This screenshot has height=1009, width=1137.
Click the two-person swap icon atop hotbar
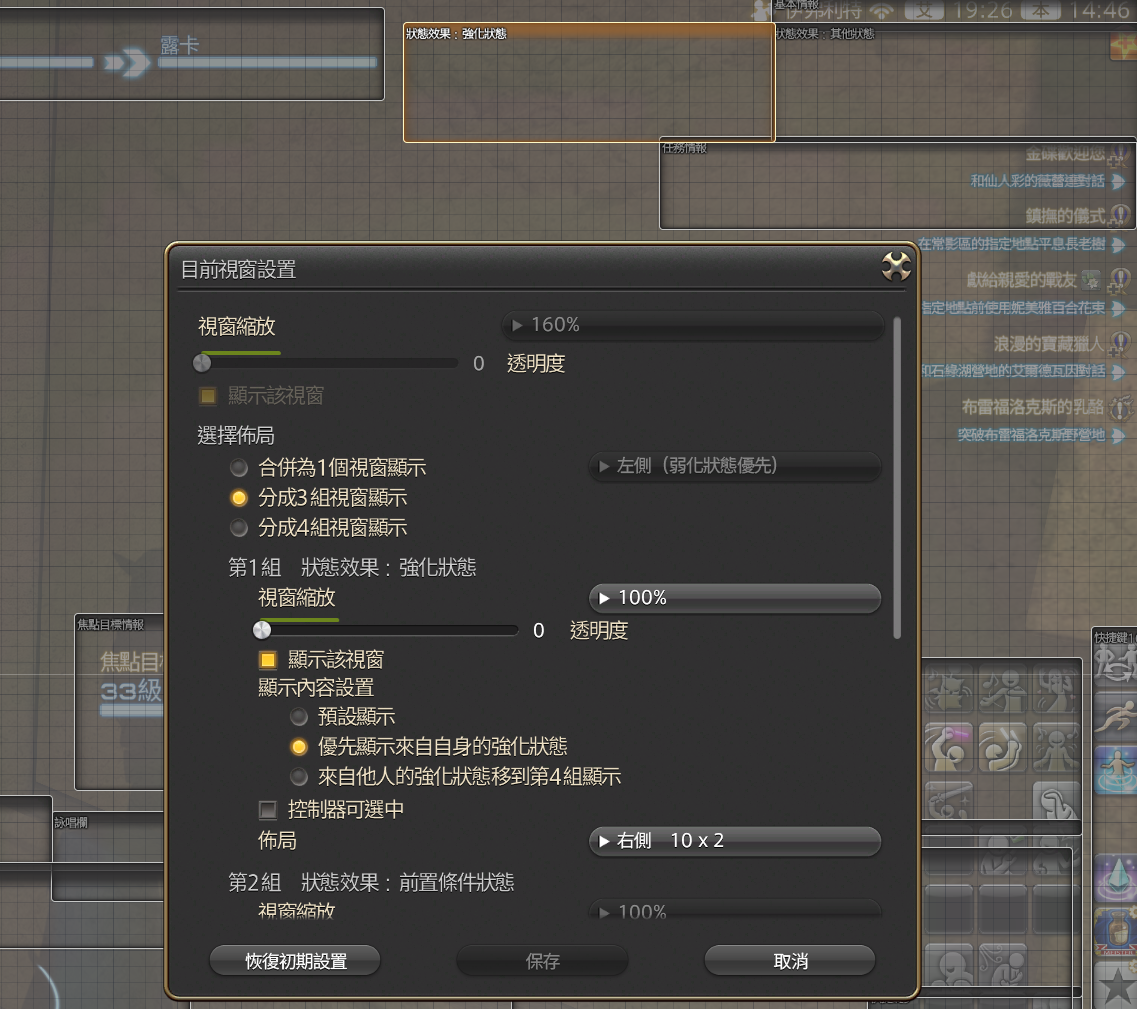1116,662
